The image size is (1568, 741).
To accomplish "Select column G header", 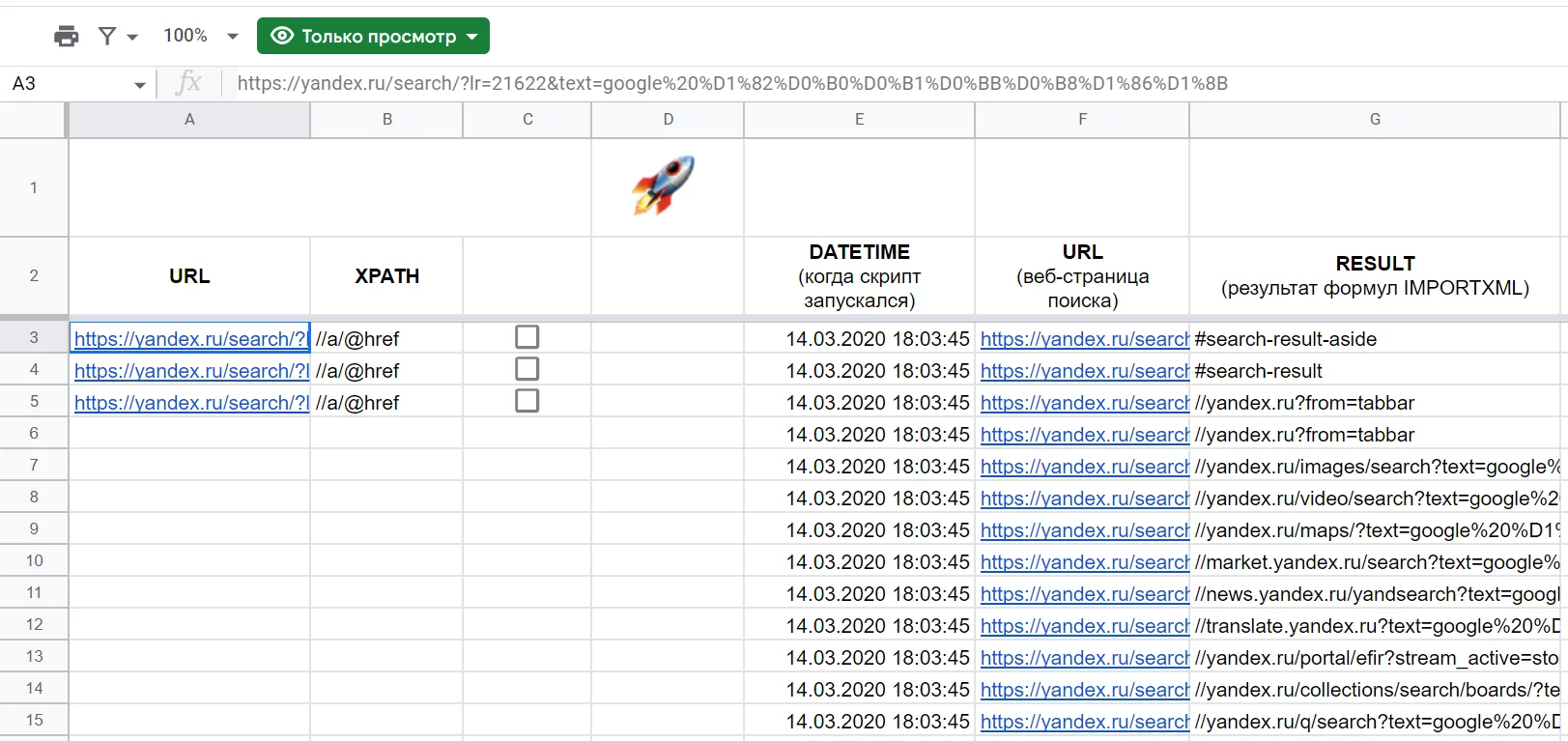I will [x=1374, y=120].
